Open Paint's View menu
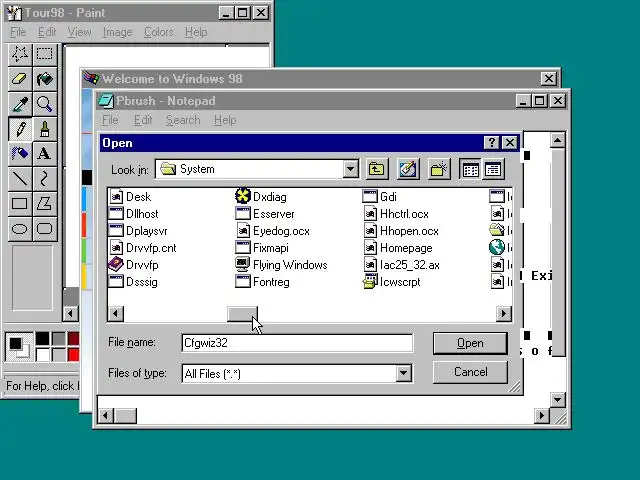This screenshot has width=640, height=480. pyautogui.click(x=80, y=32)
